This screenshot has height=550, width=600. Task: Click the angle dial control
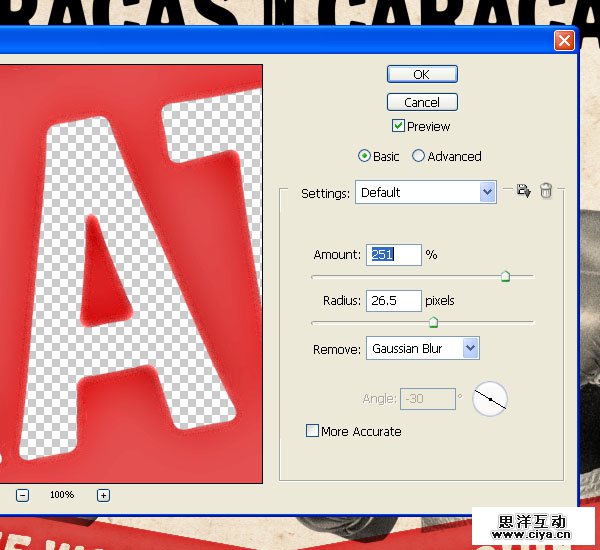(x=490, y=399)
